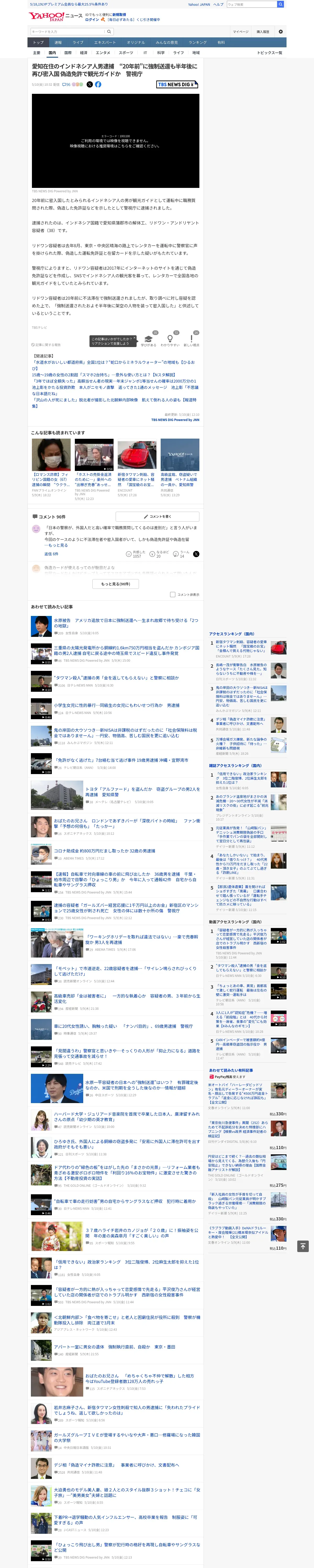Open the ランキング navigation tab
Screen dimensions: 314x1568
click(x=197, y=43)
